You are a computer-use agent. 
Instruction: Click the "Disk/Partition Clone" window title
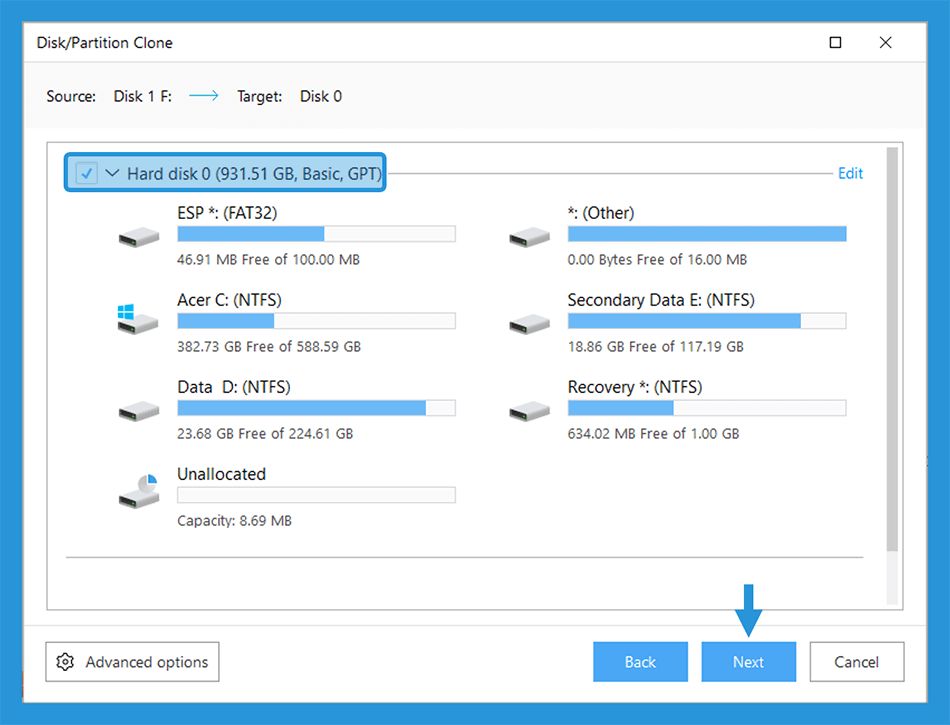coord(105,43)
